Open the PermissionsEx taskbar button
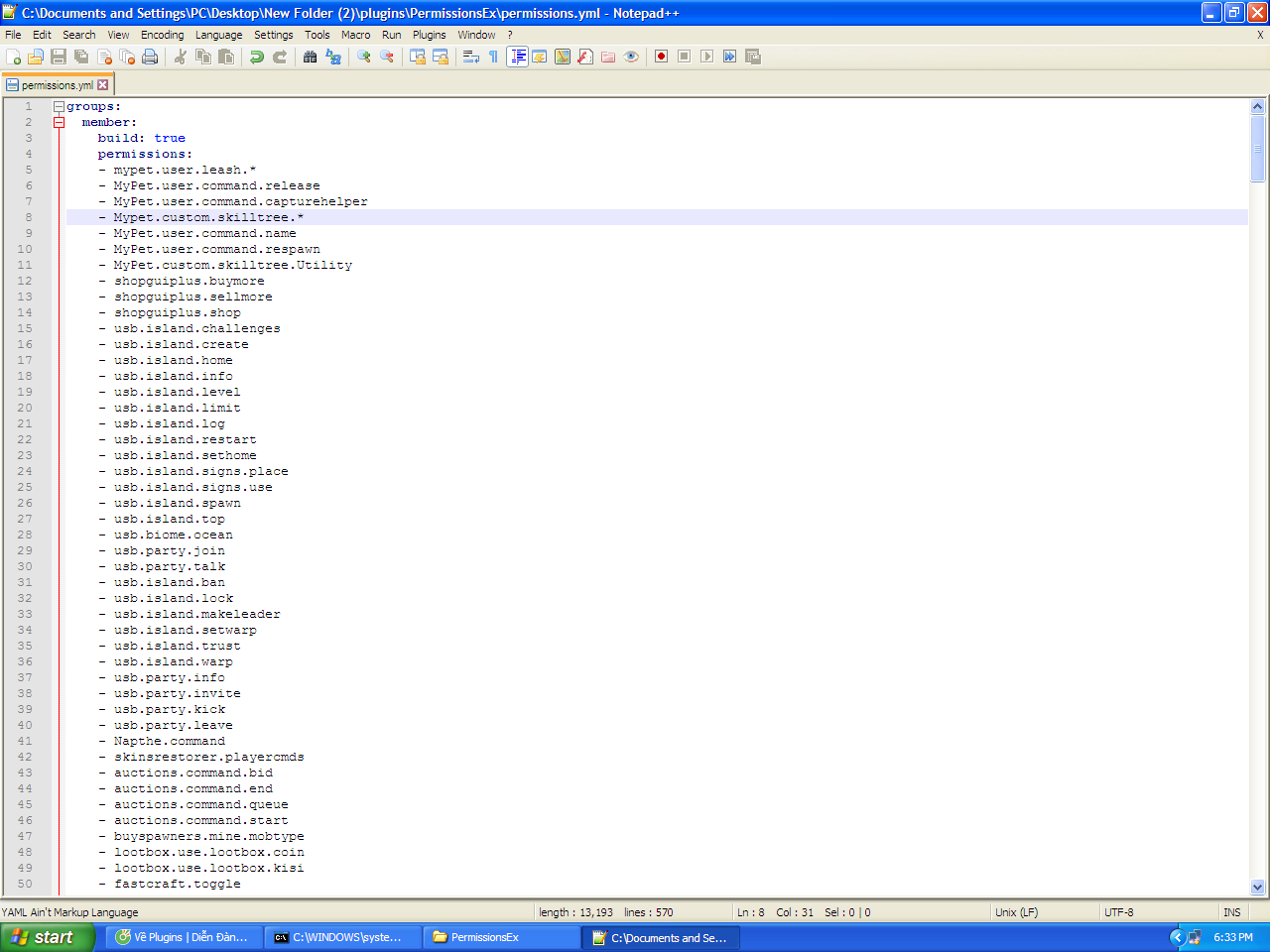This screenshot has width=1270, height=952. click(x=502, y=937)
